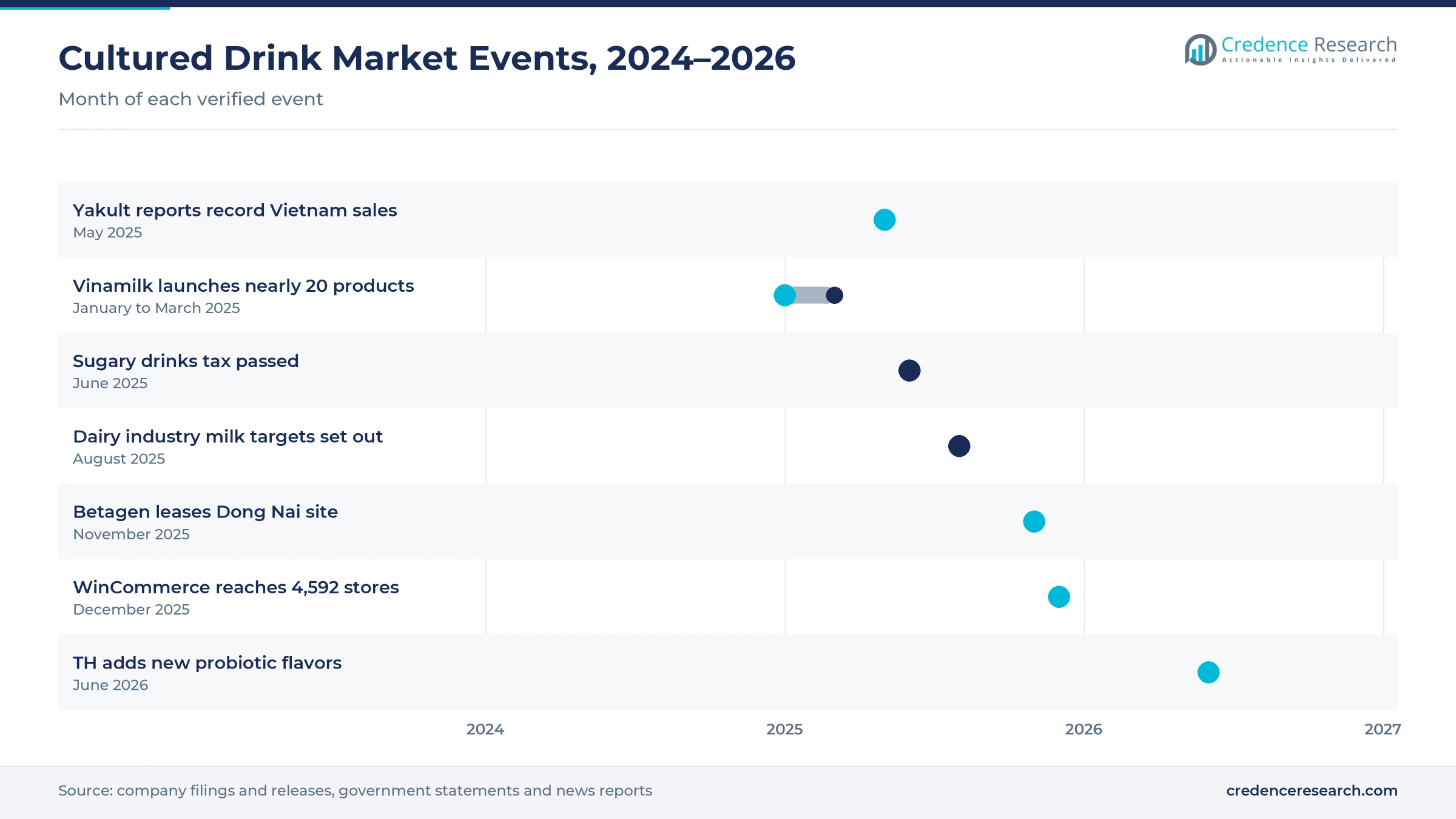Select 'WinCommerce reaches 4,592 stores' label
This screenshot has height=819, width=1456.
pyautogui.click(x=236, y=587)
